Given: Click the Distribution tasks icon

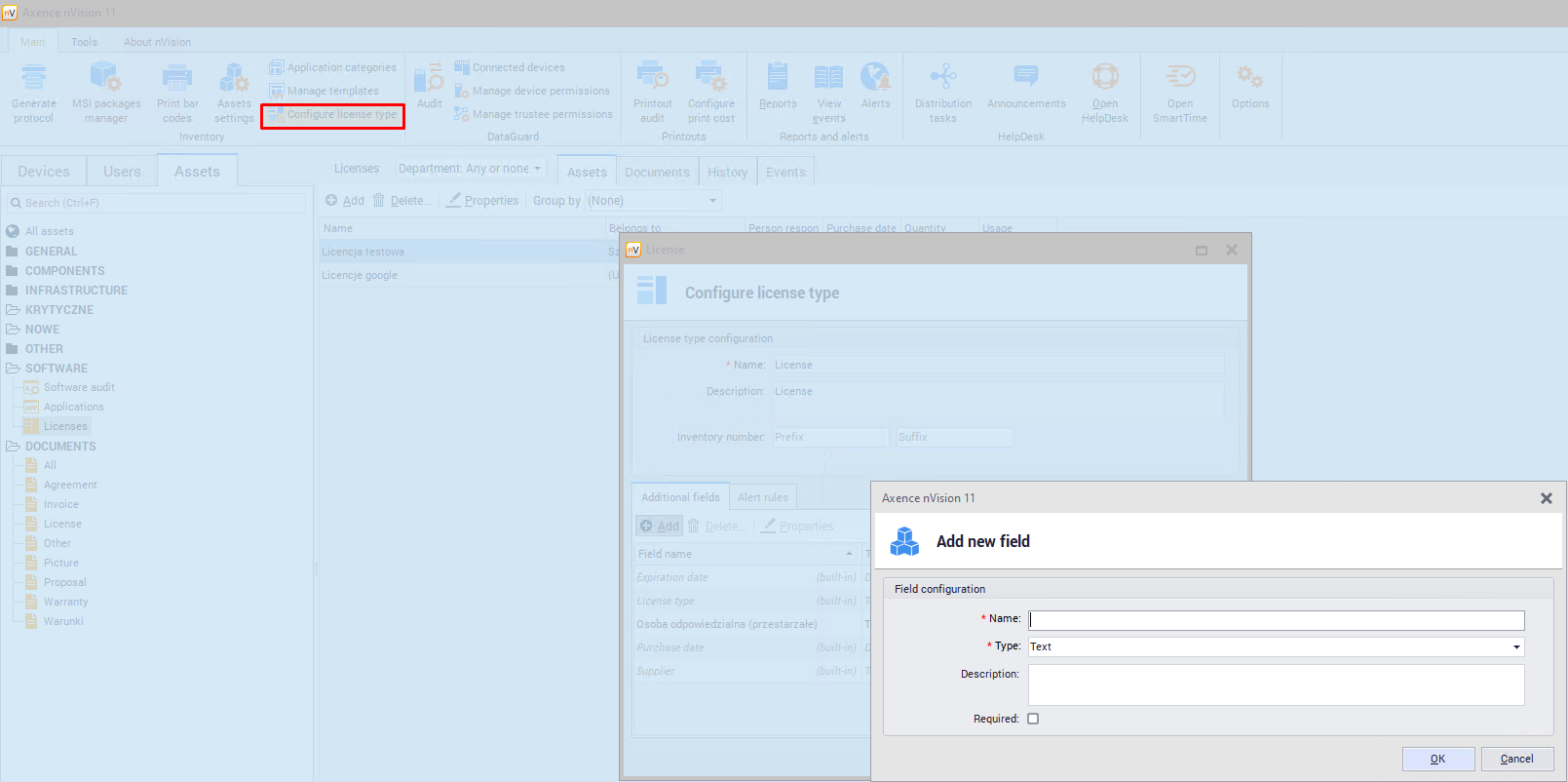Looking at the screenshot, I should point(942,78).
